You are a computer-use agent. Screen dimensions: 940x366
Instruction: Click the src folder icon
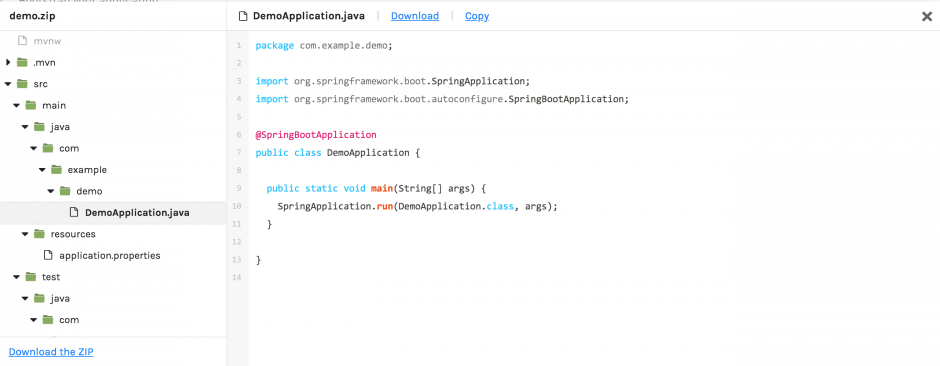pos(22,84)
